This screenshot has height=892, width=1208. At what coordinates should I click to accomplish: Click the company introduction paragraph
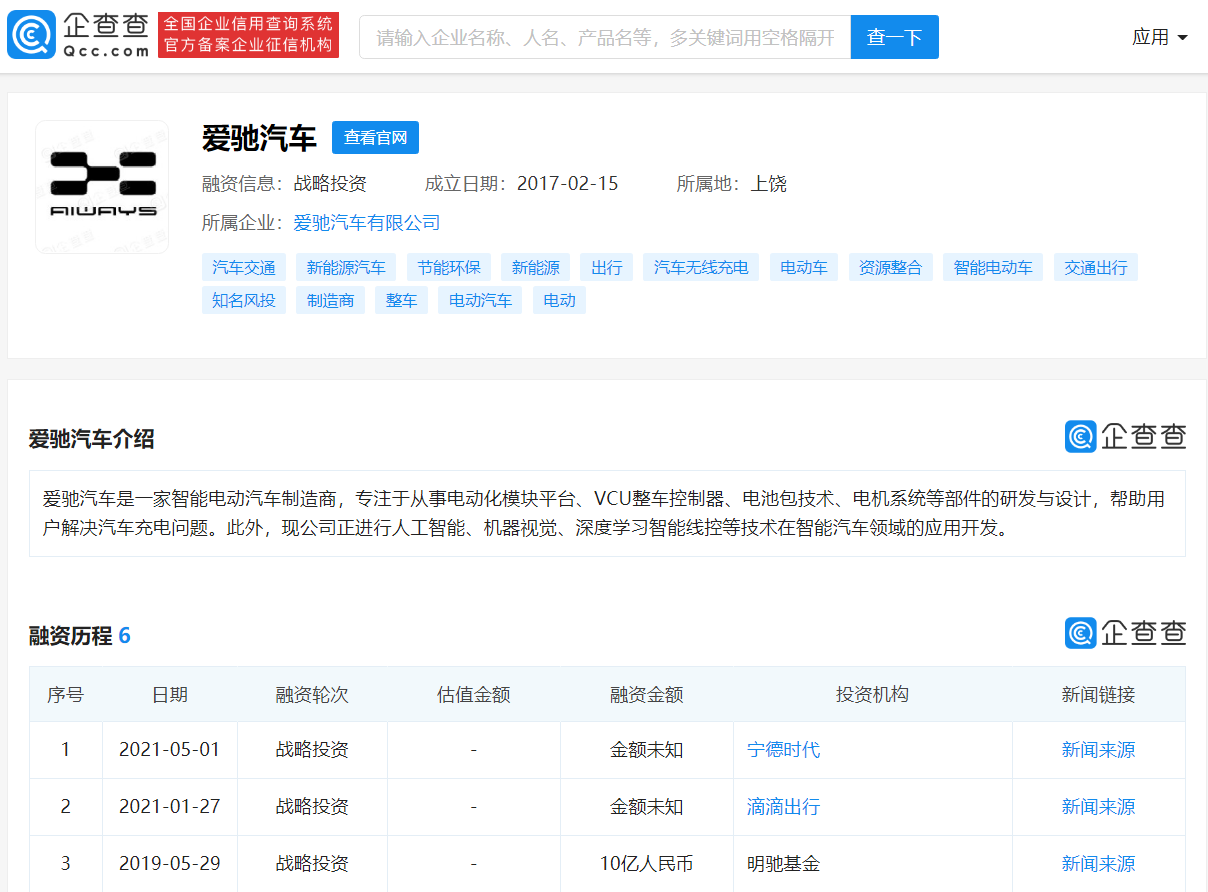607,513
